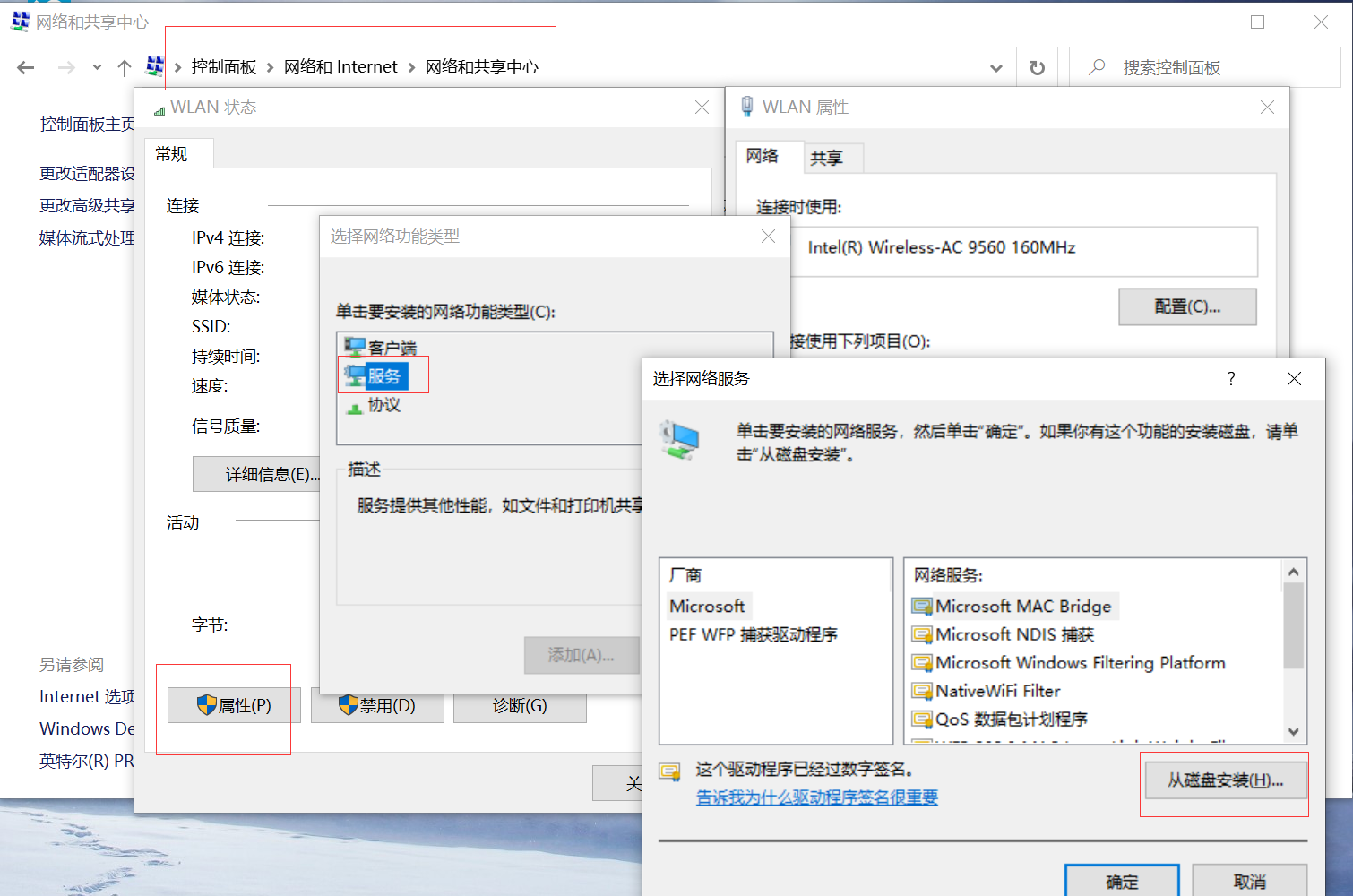Open the address bar dropdown arrow
This screenshot has width=1353, height=896.
pyautogui.click(x=995, y=66)
